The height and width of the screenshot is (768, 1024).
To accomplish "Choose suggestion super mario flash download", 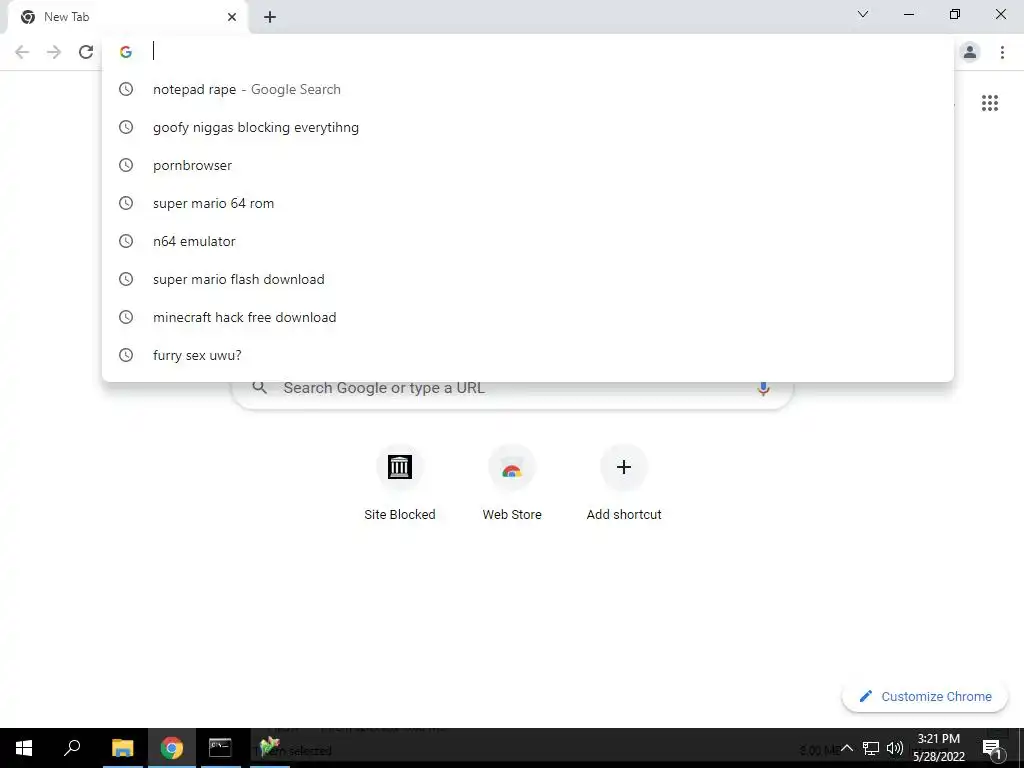I will coord(528,279).
